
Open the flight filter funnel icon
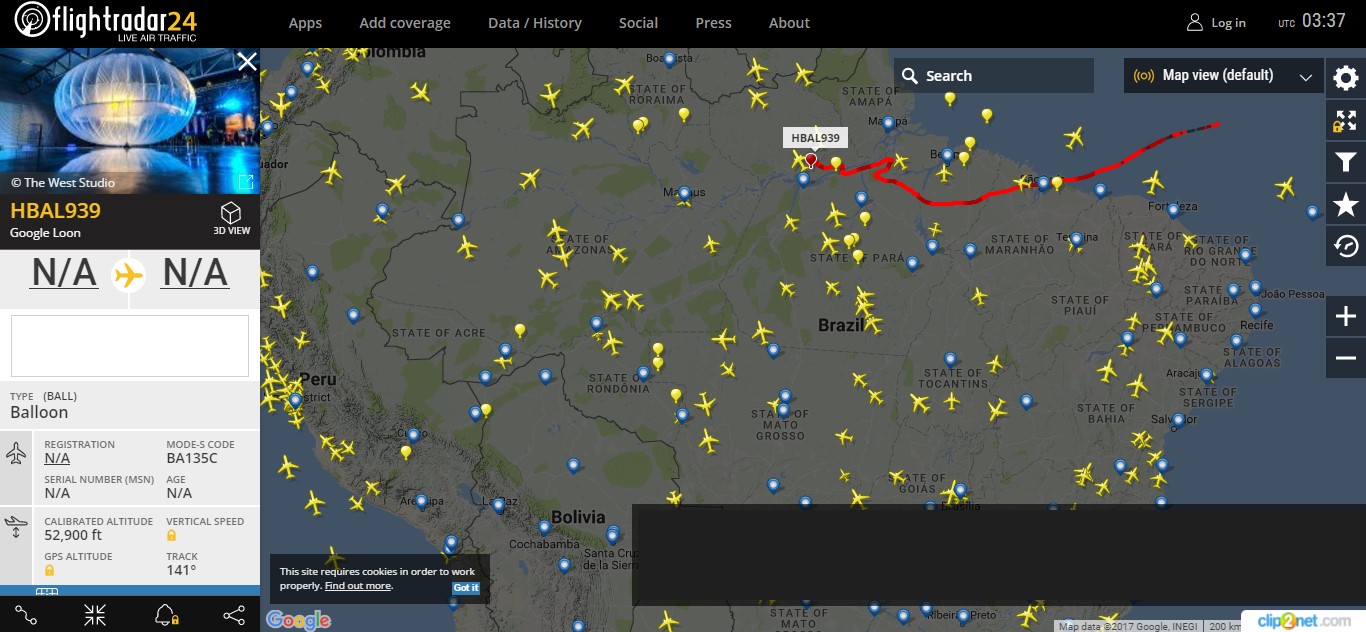click(x=1346, y=162)
